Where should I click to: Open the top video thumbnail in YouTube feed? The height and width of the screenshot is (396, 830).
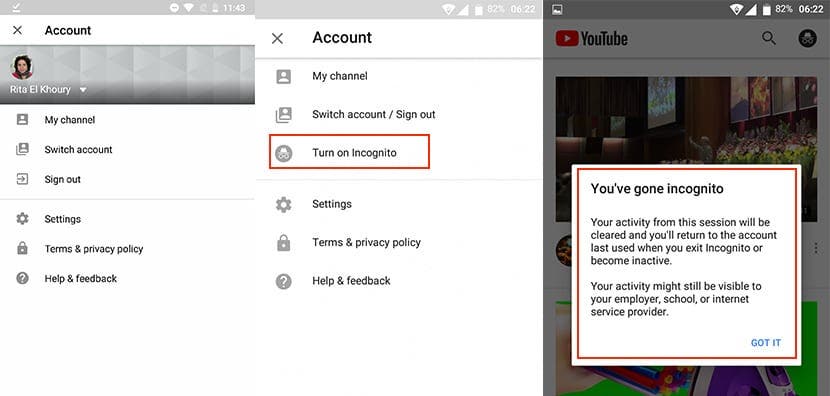pyautogui.click(x=686, y=121)
